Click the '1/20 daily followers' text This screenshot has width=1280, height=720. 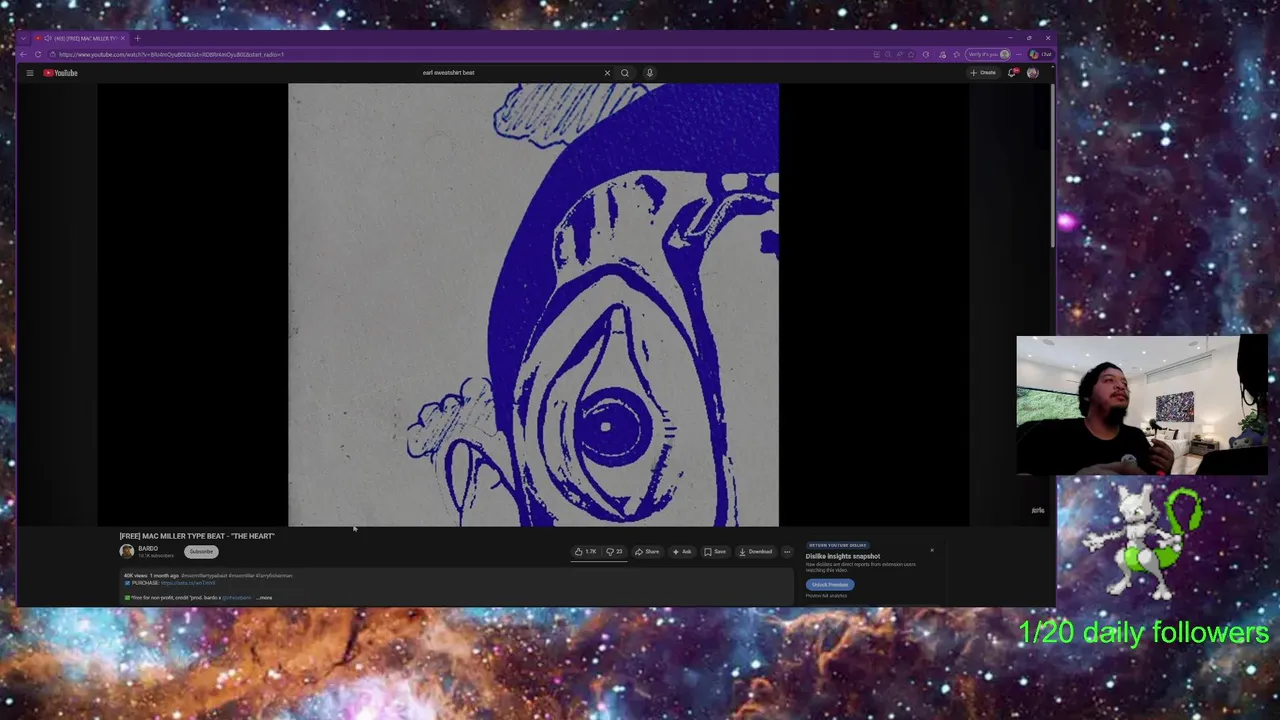coord(1144,633)
